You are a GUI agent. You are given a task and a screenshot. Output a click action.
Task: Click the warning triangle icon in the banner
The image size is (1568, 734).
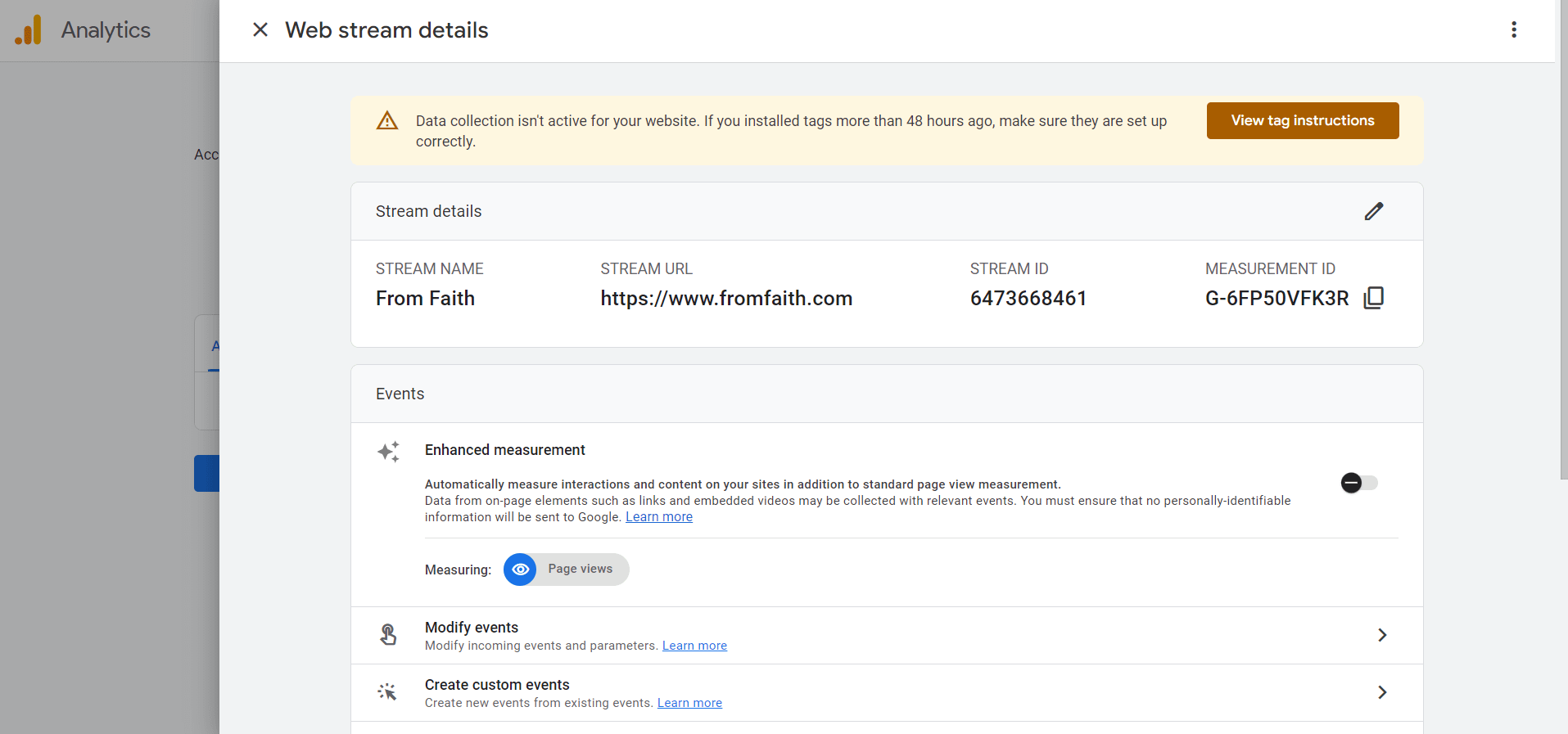(387, 121)
